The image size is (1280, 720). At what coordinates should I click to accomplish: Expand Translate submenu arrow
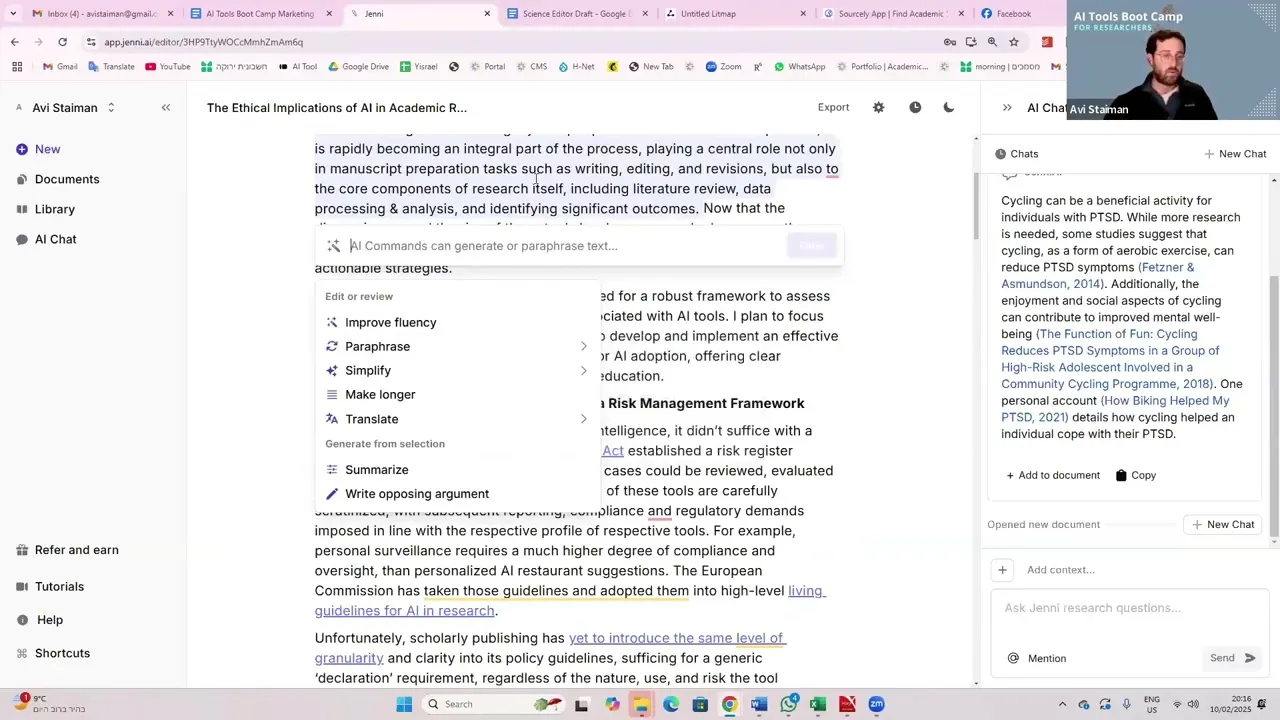(583, 419)
